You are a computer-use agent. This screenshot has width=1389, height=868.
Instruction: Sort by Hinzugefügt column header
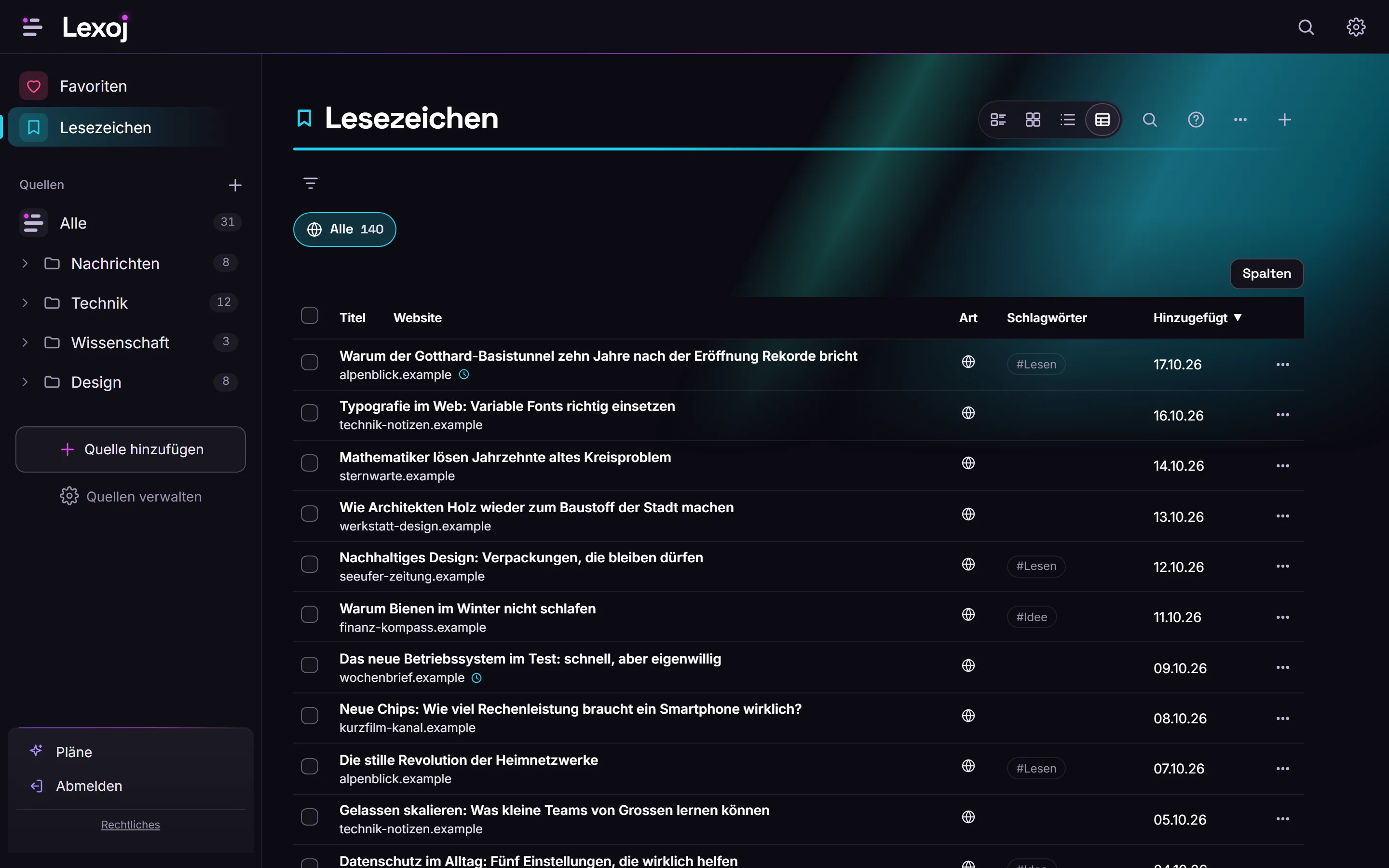click(x=1198, y=317)
